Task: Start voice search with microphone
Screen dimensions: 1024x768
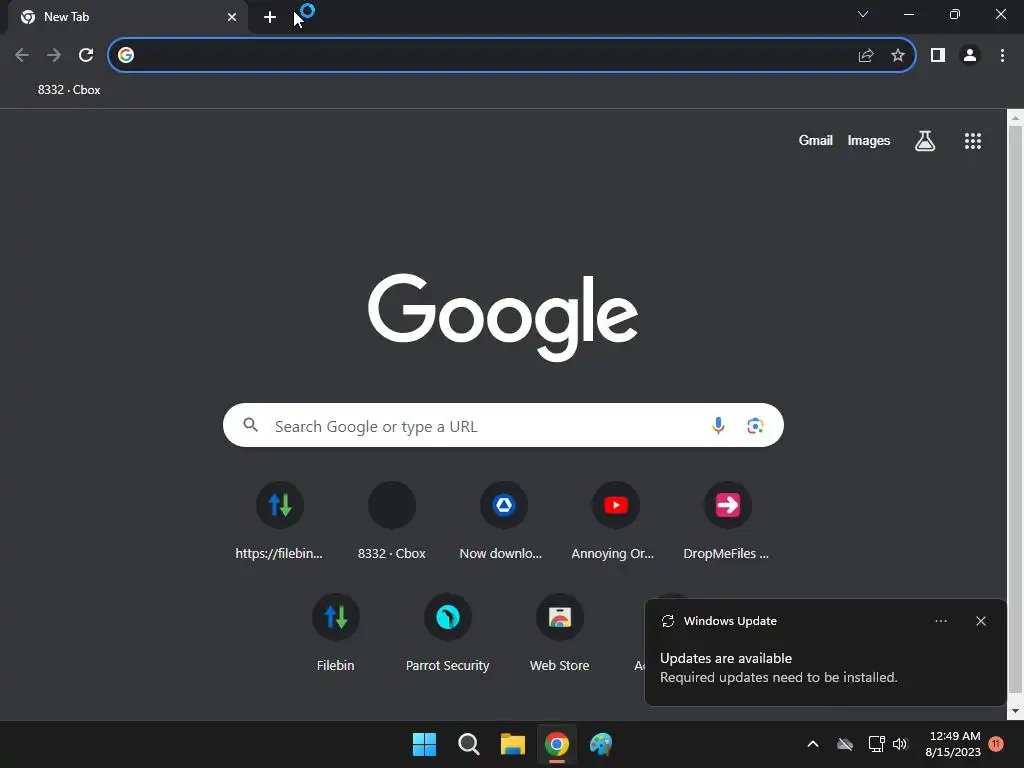Action: pos(718,425)
